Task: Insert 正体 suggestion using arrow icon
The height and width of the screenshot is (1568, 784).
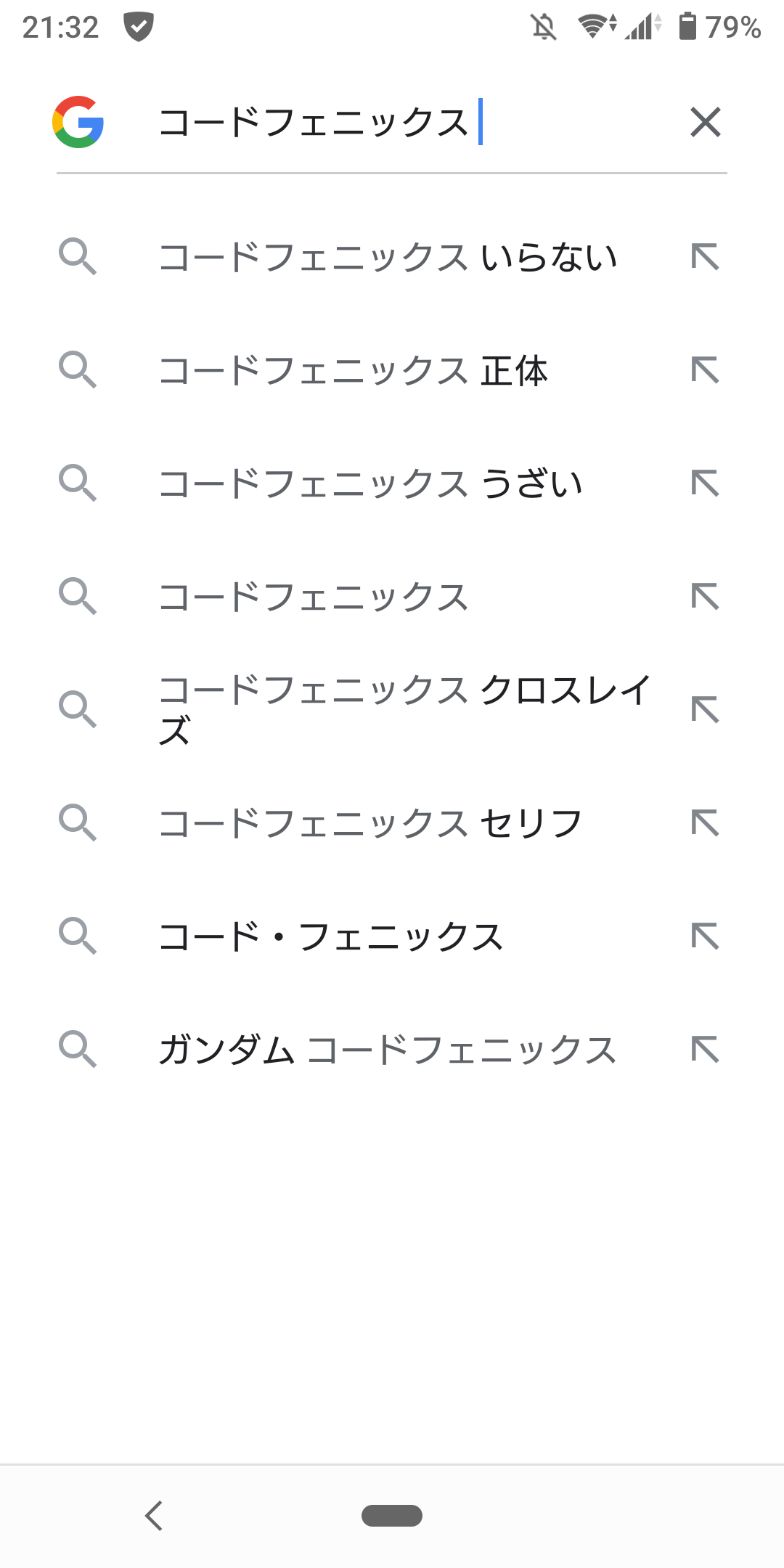Action: click(706, 370)
